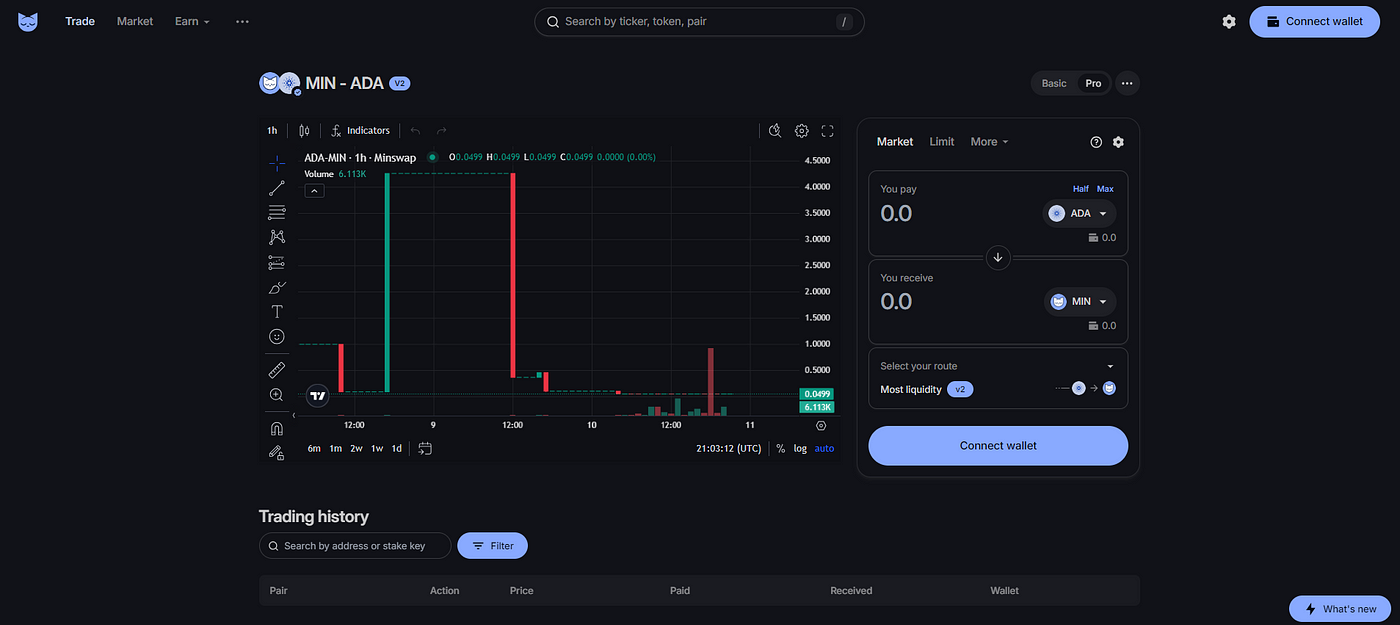Expand the Select your route dropdown
Viewport: 1400px width, 625px height.
point(997,366)
